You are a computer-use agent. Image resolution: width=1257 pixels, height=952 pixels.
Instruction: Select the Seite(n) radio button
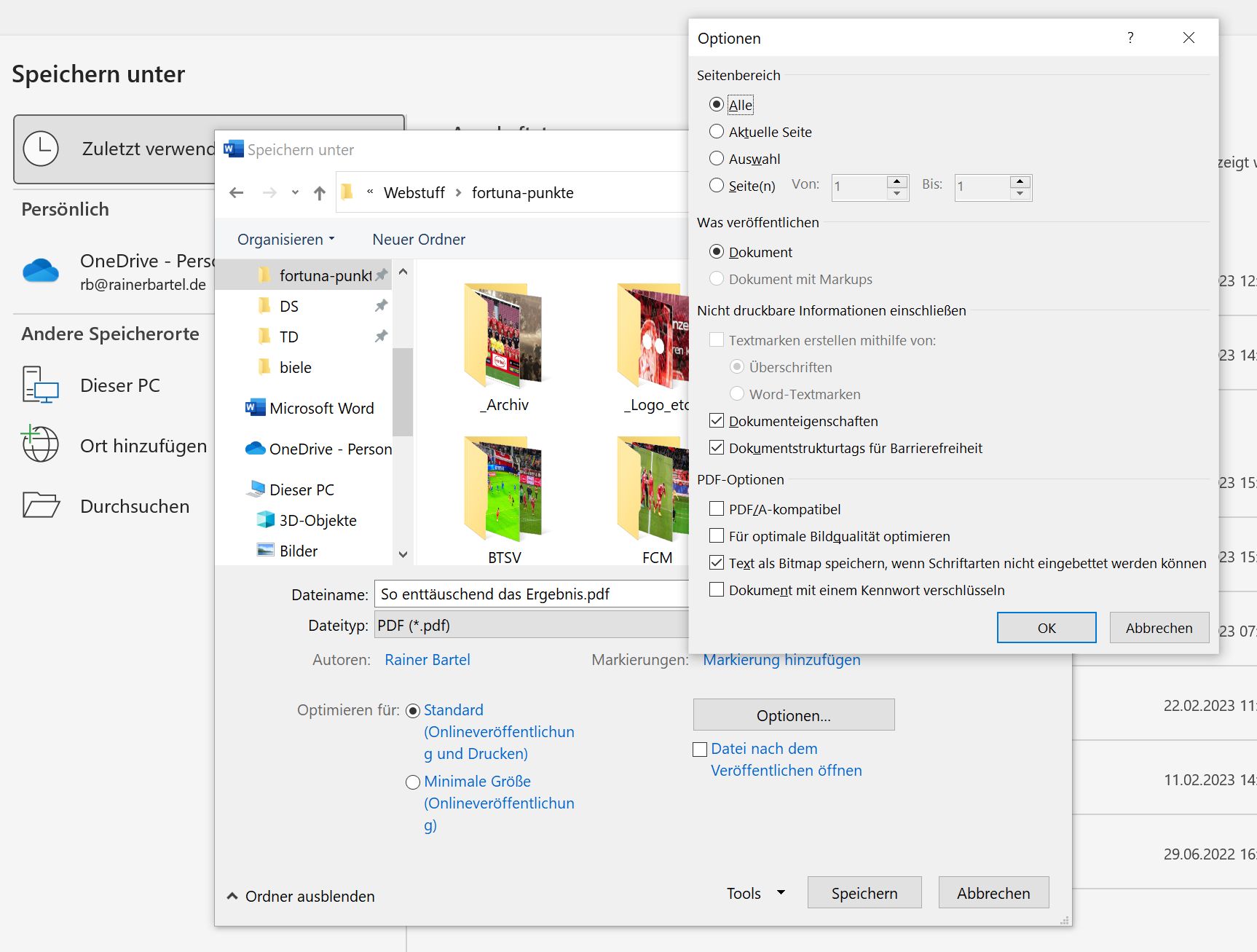click(x=717, y=185)
